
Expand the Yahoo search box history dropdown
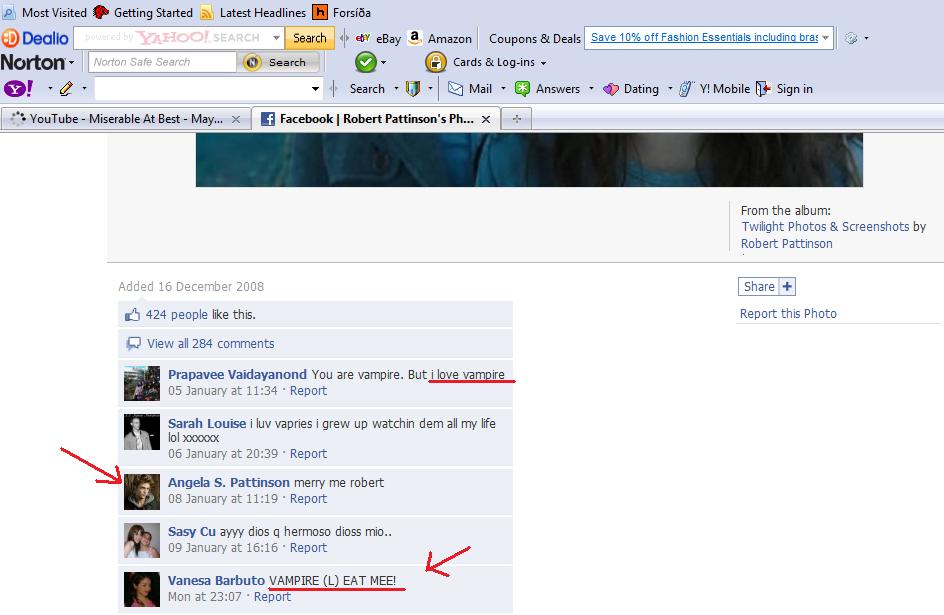pos(315,89)
